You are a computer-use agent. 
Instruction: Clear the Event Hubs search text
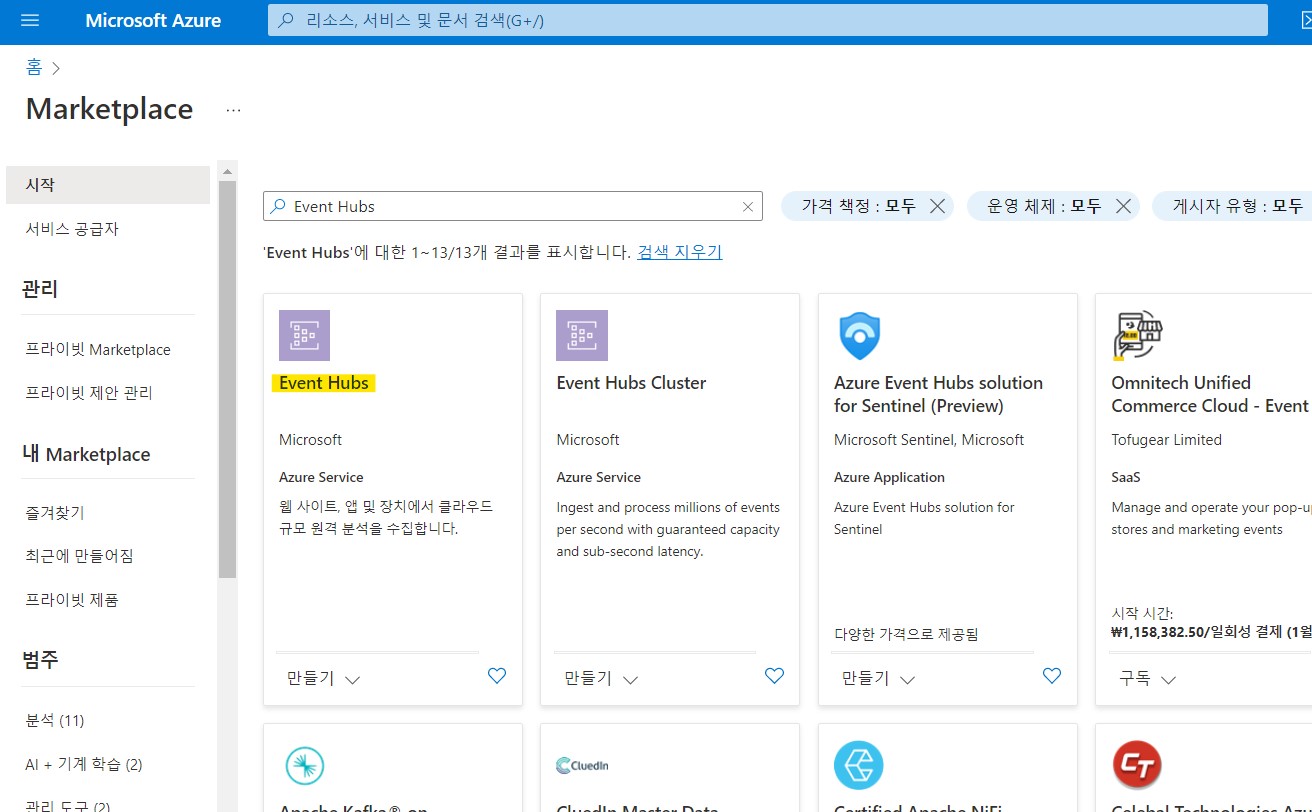747,207
